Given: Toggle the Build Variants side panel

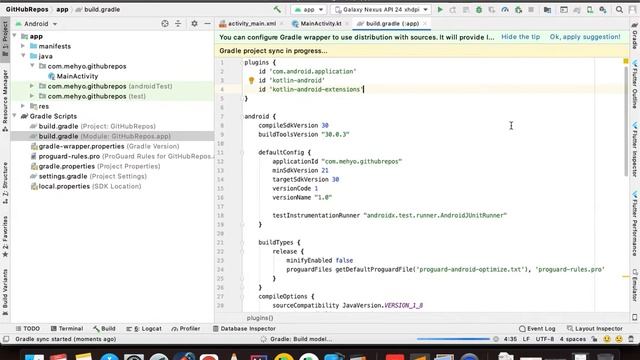Looking at the screenshot, I should [5, 292].
